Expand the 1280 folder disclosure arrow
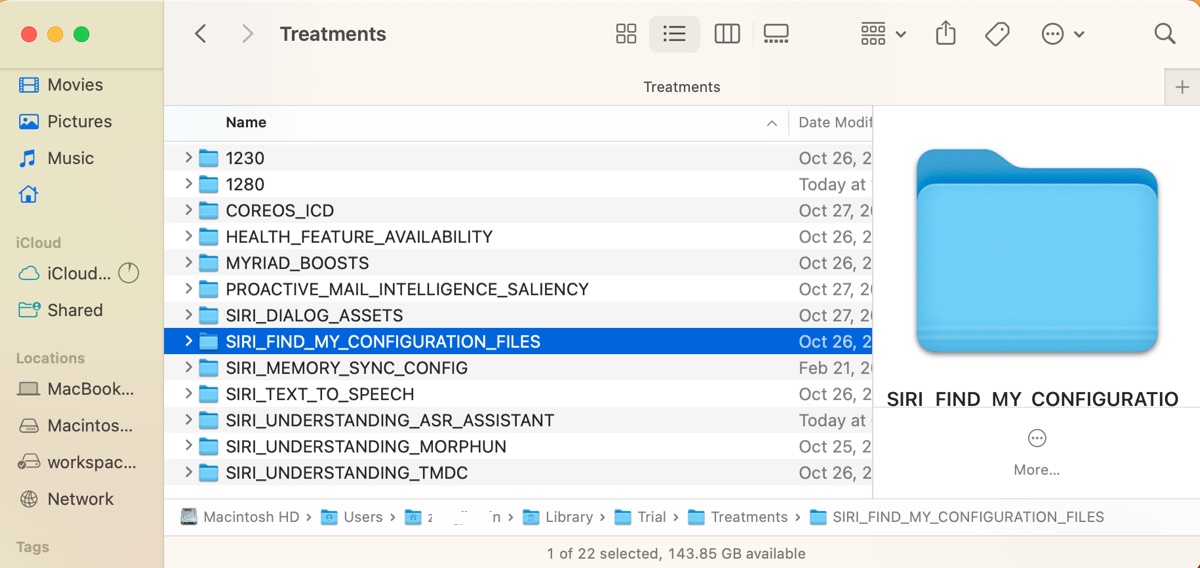This screenshot has height=568, width=1200. [x=188, y=184]
